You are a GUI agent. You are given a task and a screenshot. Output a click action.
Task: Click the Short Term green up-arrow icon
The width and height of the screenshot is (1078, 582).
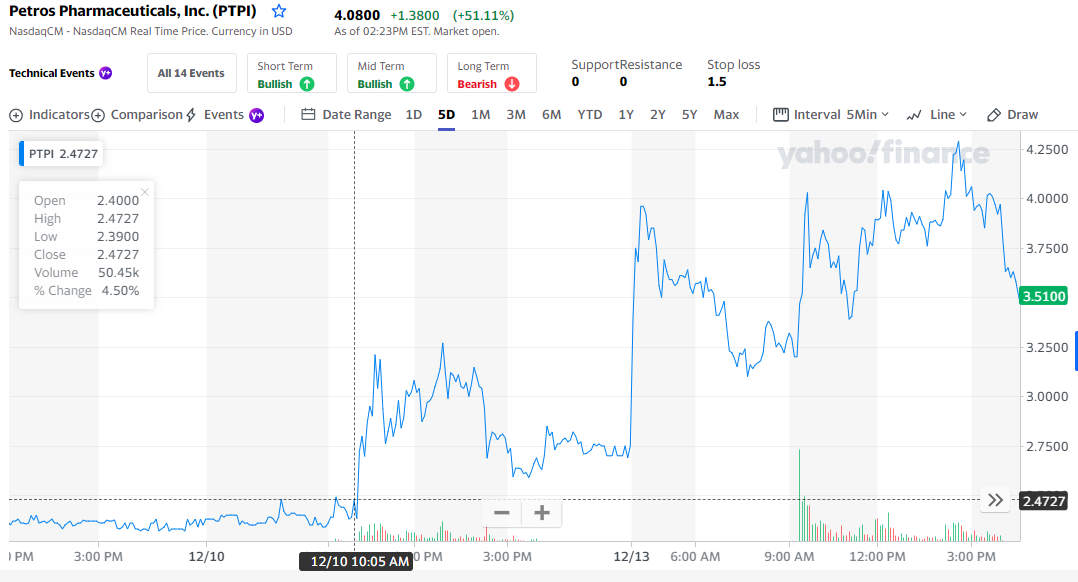tap(307, 84)
